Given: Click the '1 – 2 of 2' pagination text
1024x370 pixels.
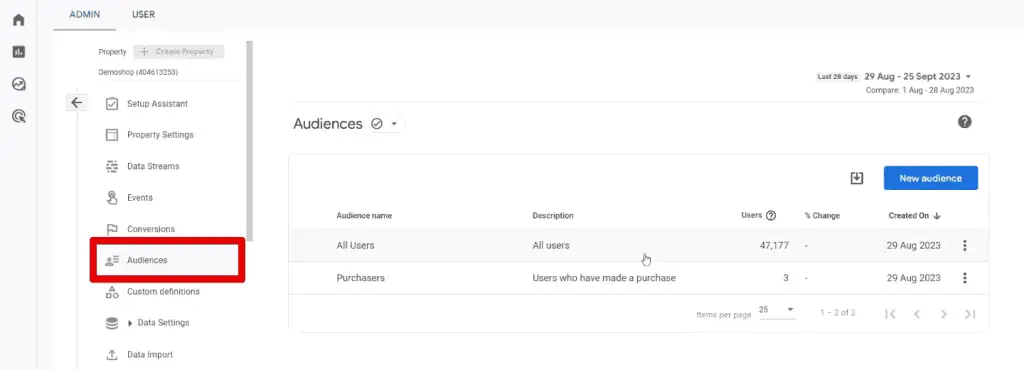Looking at the screenshot, I should coord(838,313).
